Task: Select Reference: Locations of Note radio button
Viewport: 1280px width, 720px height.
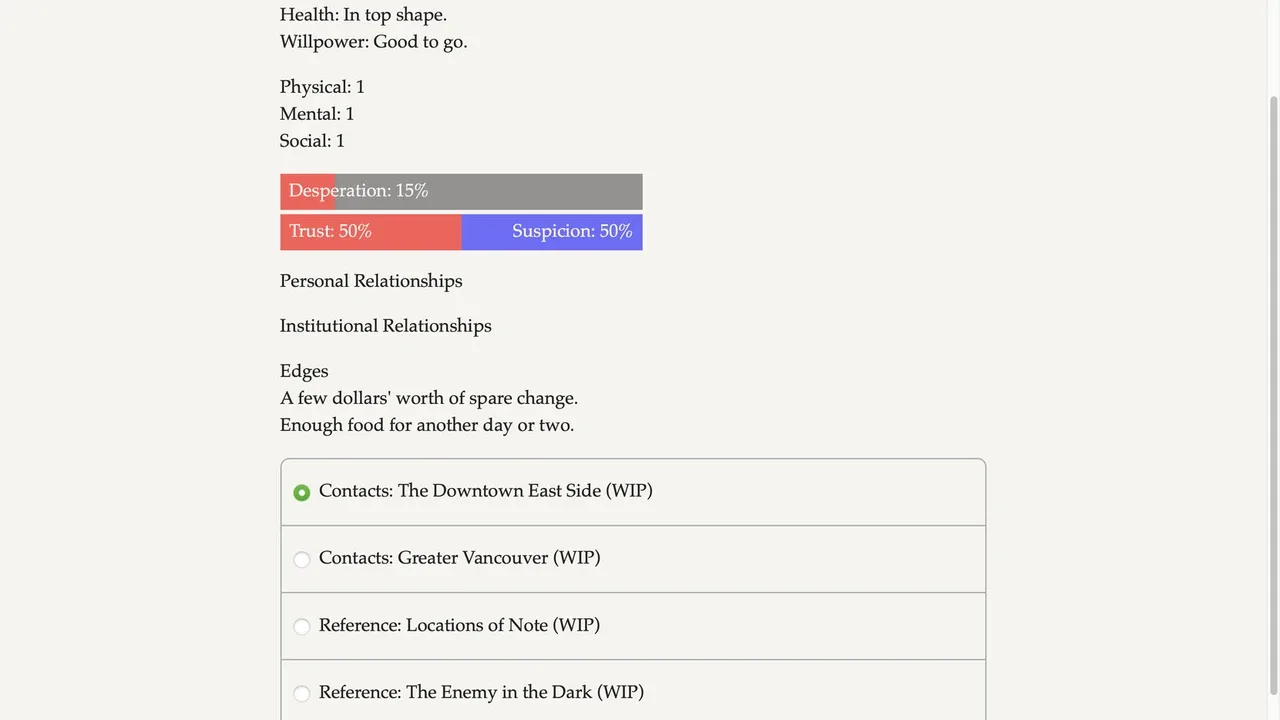Action: click(x=302, y=626)
